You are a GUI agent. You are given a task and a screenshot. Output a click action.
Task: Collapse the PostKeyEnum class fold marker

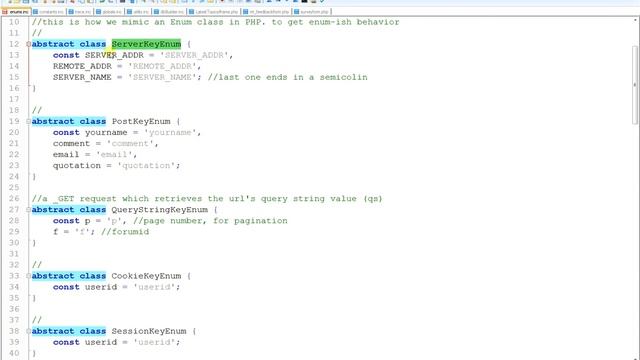click(x=28, y=121)
